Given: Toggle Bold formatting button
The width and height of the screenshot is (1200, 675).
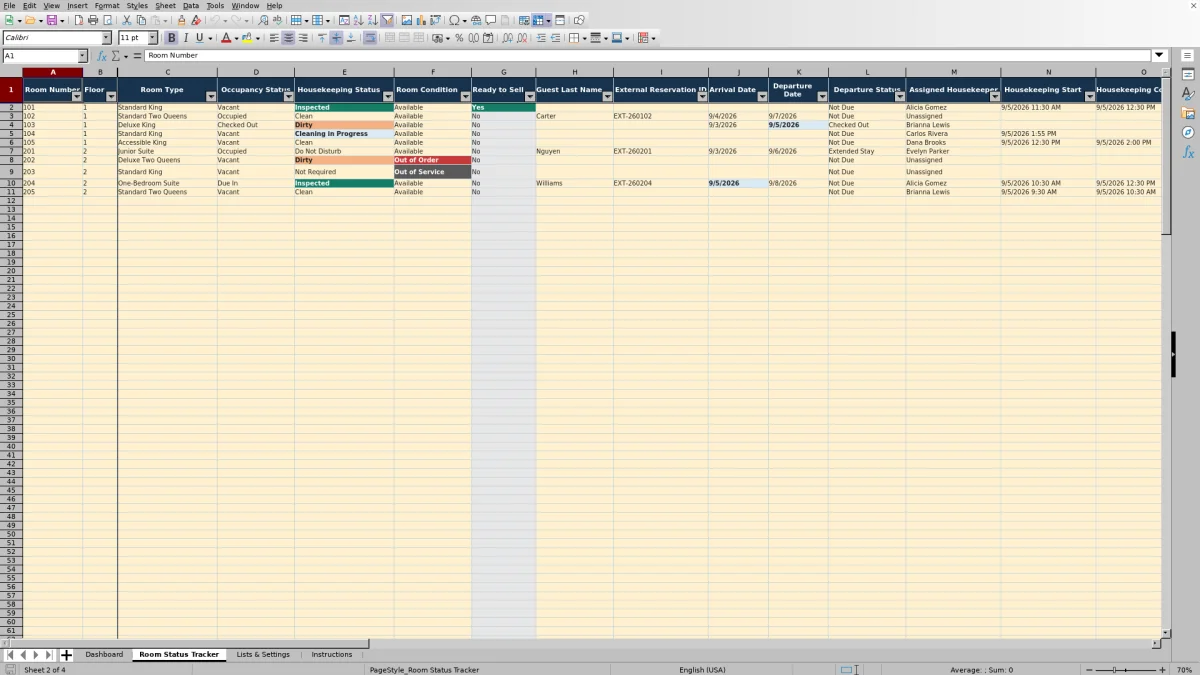Looking at the screenshot, I should click(x=171, y=38).
